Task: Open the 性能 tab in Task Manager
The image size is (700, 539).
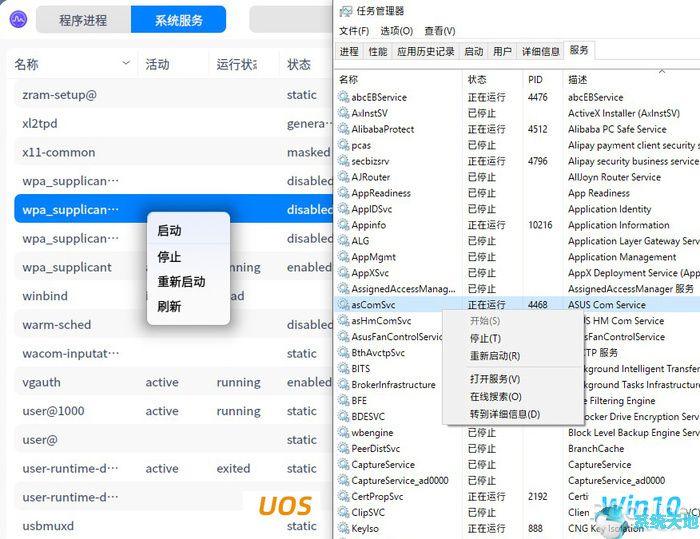Action: pos(378,52)
